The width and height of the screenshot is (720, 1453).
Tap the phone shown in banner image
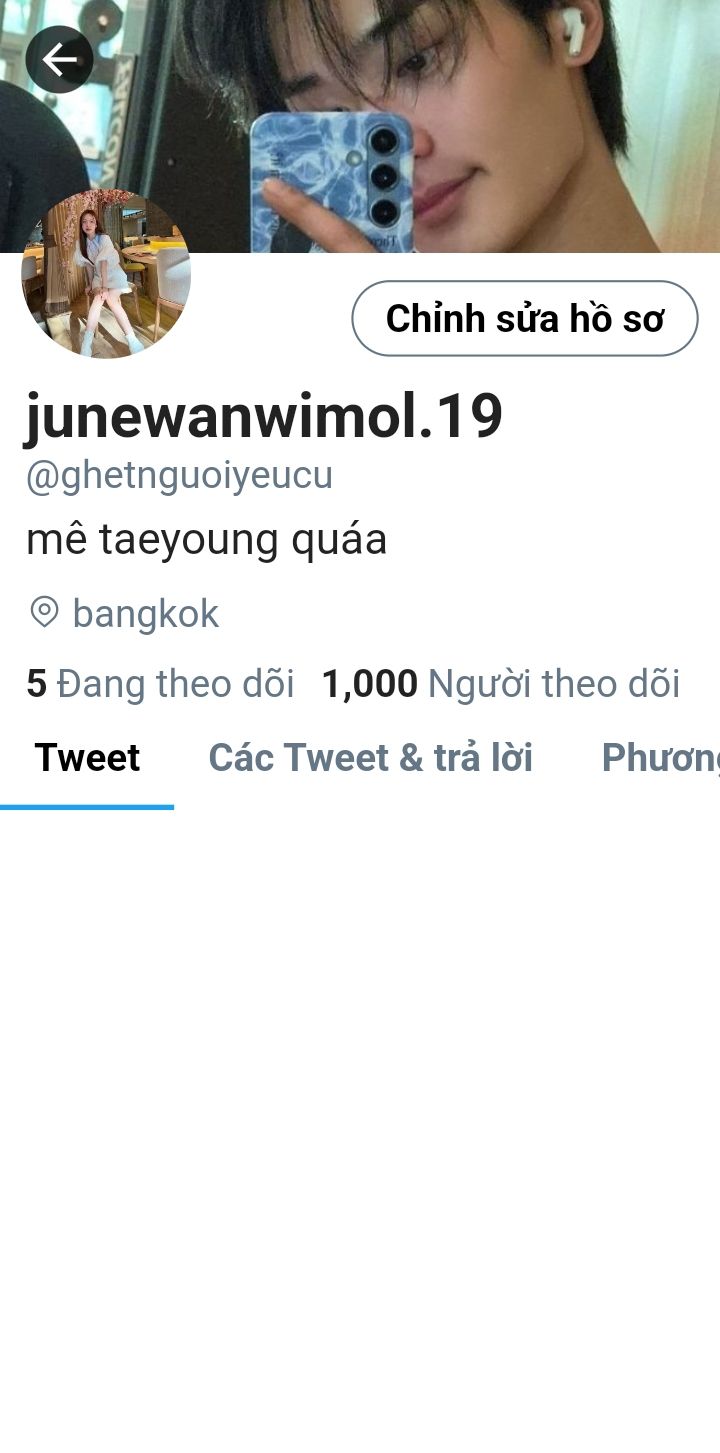(x=331, y=182)
